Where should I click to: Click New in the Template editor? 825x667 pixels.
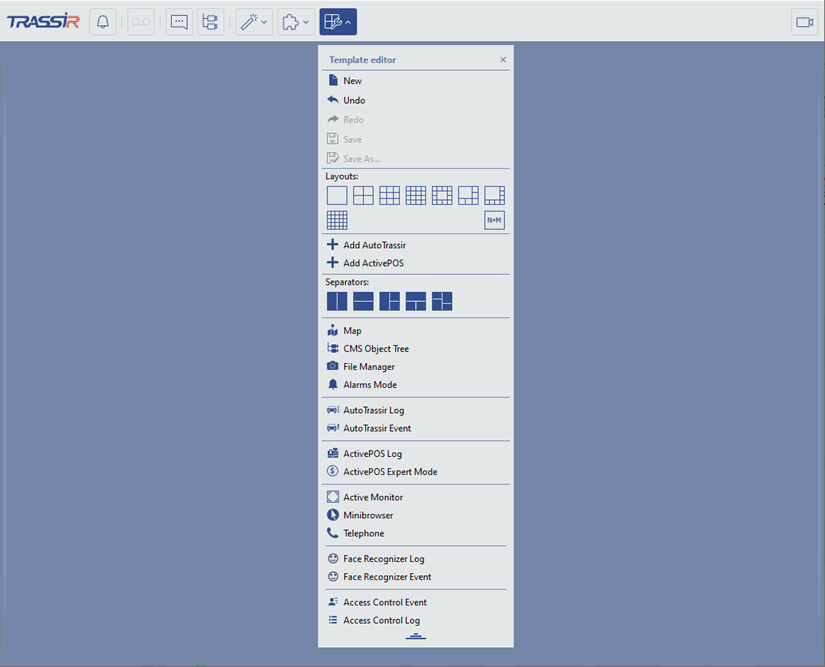352,81
